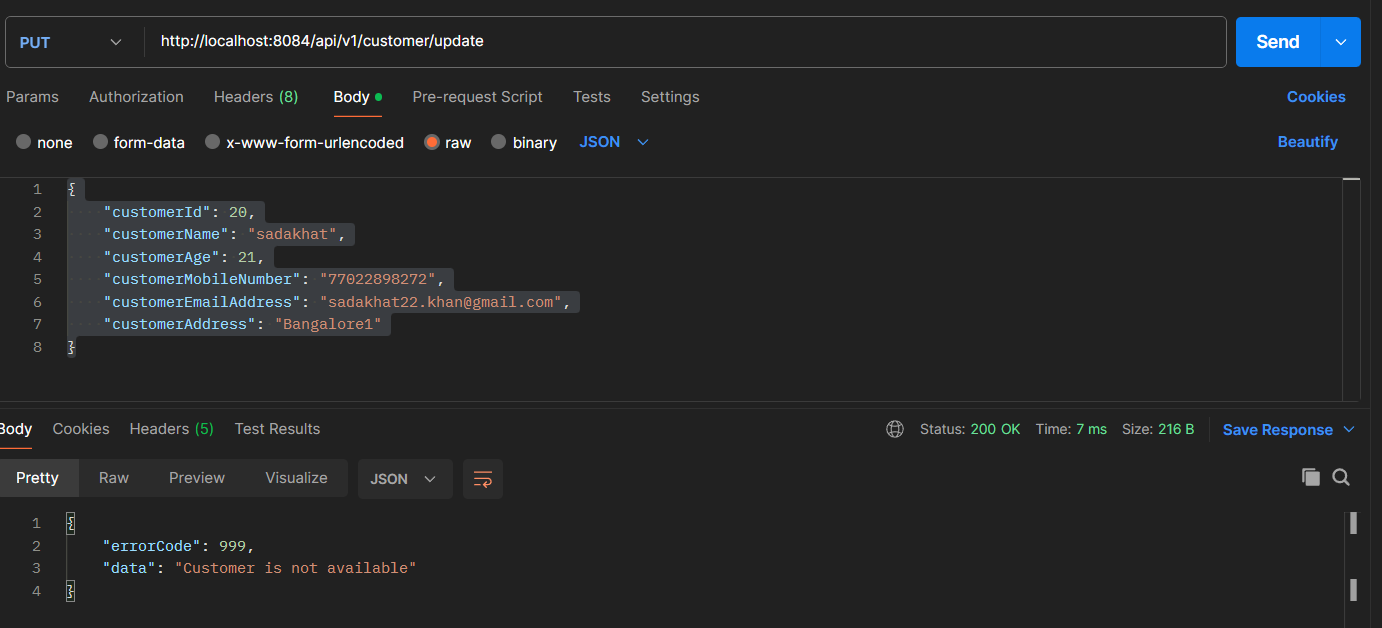
Task: Open the Pre-request Script tab
Action: click(477, 97)
